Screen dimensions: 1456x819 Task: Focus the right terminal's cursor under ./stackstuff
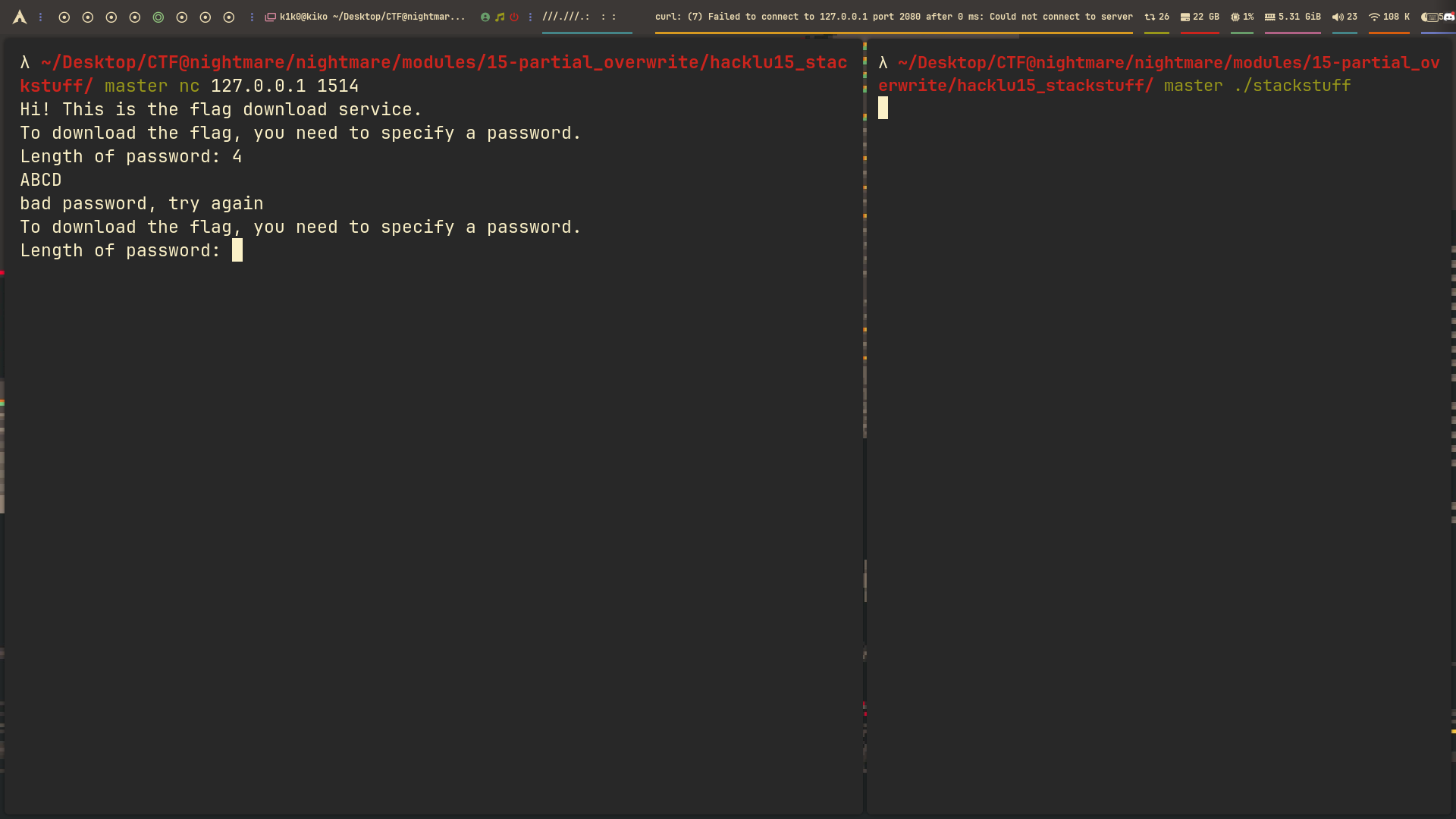[883, 108]
